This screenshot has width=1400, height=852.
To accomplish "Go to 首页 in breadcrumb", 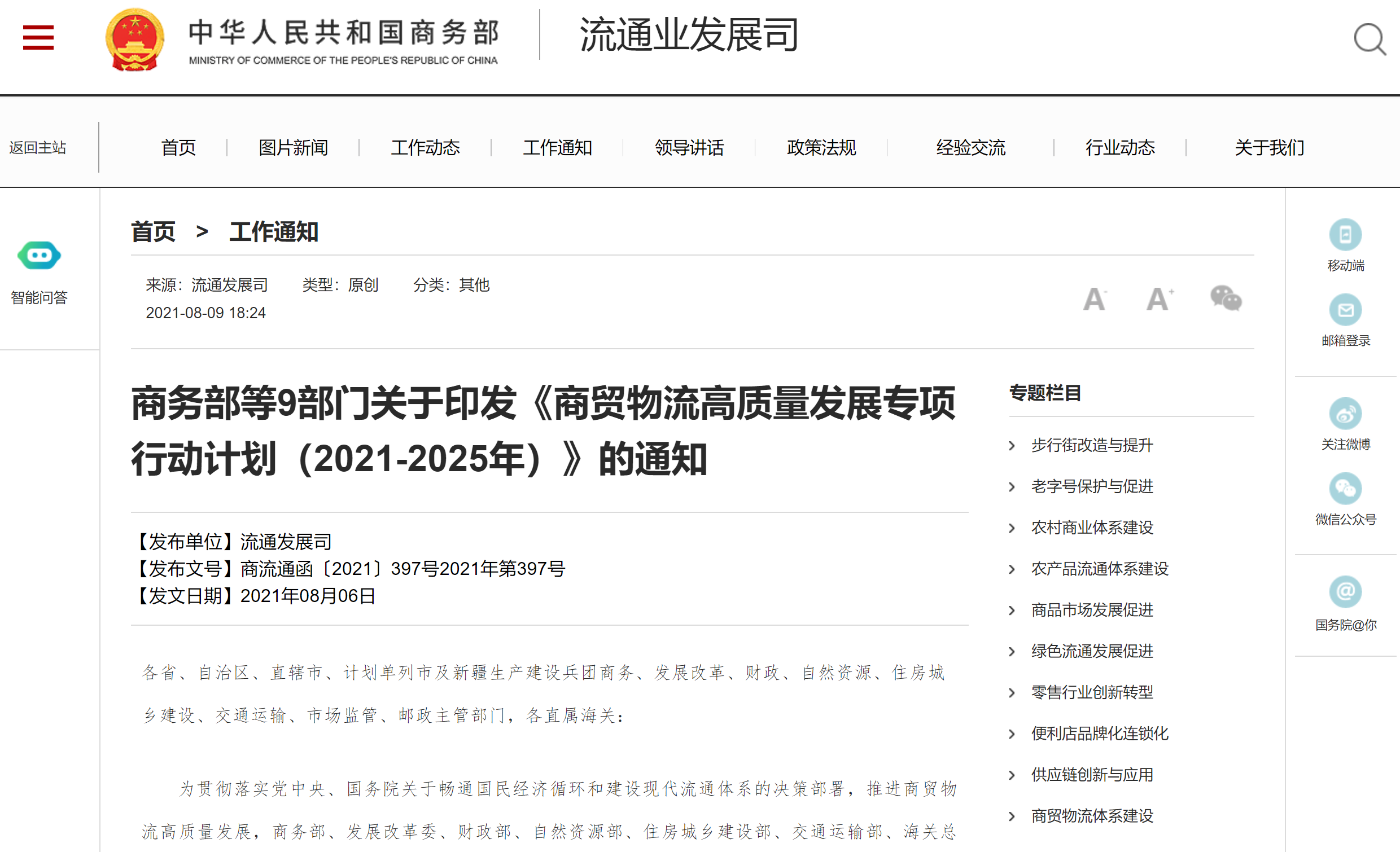I will pos(153,232).
